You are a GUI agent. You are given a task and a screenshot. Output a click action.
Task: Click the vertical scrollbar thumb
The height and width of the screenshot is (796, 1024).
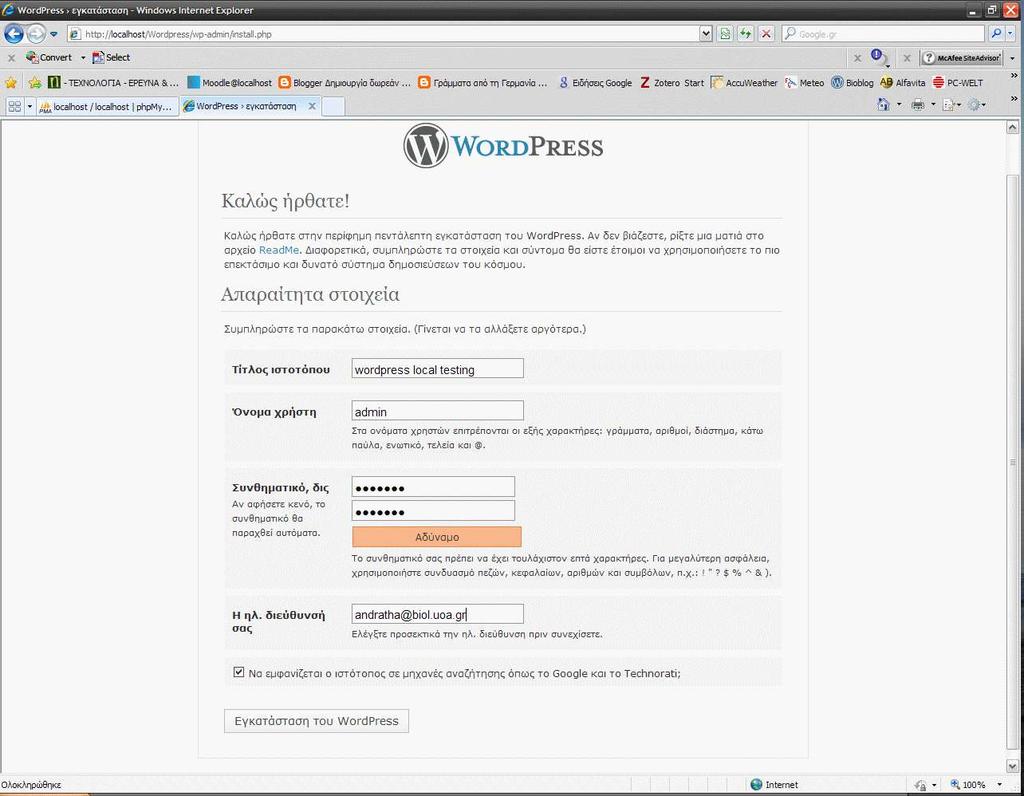(x=1012, y=462)
